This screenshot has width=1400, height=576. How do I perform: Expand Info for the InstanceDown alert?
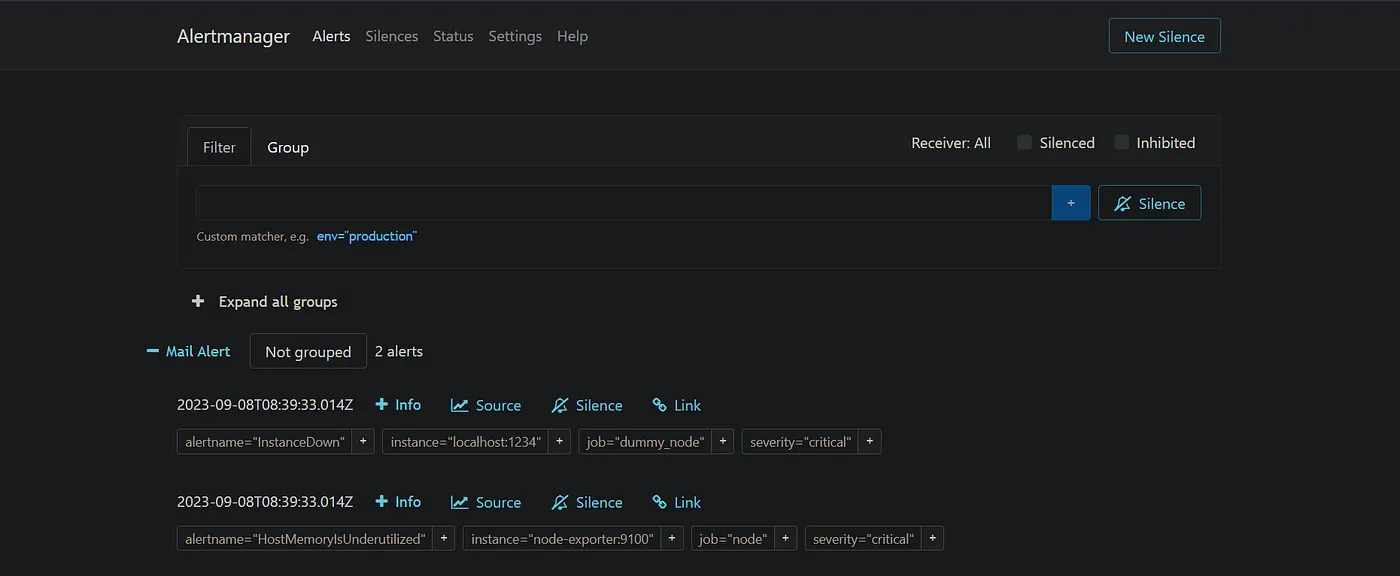click(x=398, y=405)
